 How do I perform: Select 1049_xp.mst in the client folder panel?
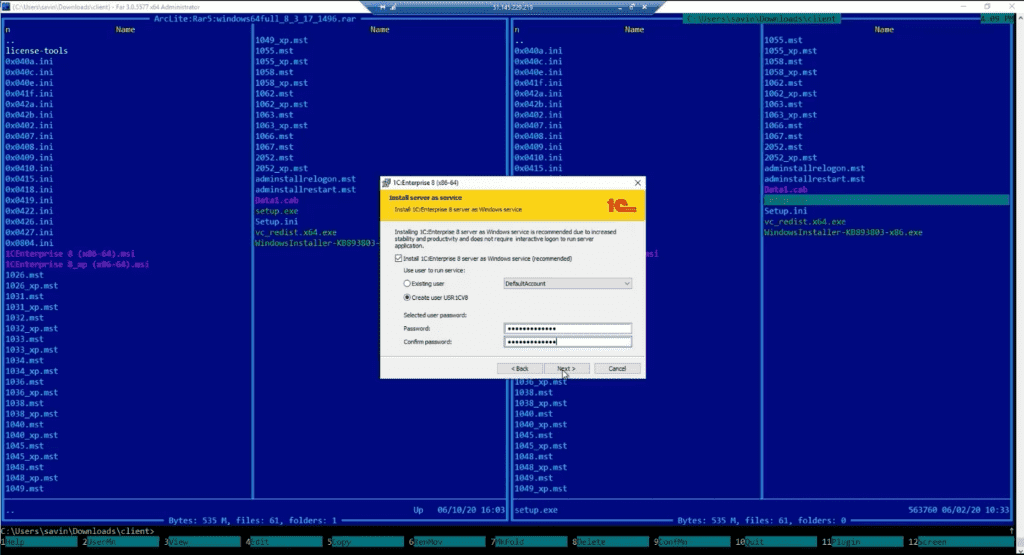coord(541,488)
